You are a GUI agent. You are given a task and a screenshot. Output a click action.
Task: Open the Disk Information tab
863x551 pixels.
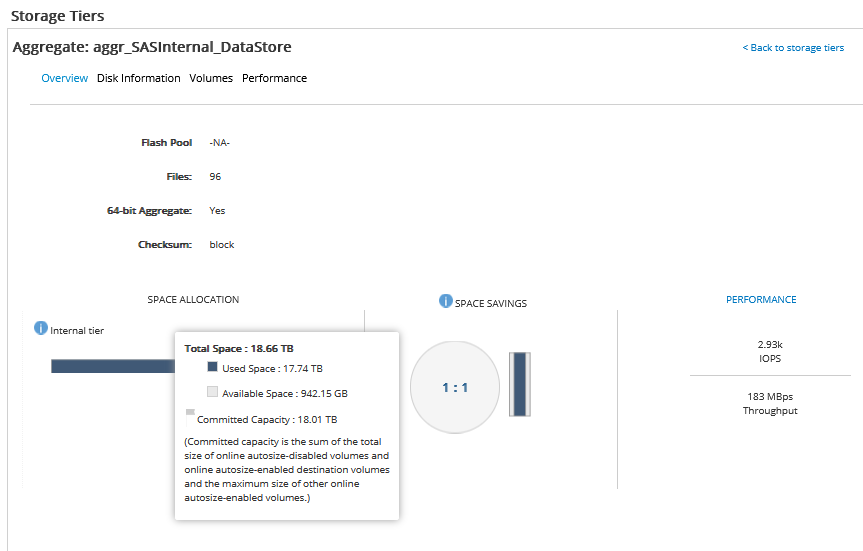coord(139,78)
